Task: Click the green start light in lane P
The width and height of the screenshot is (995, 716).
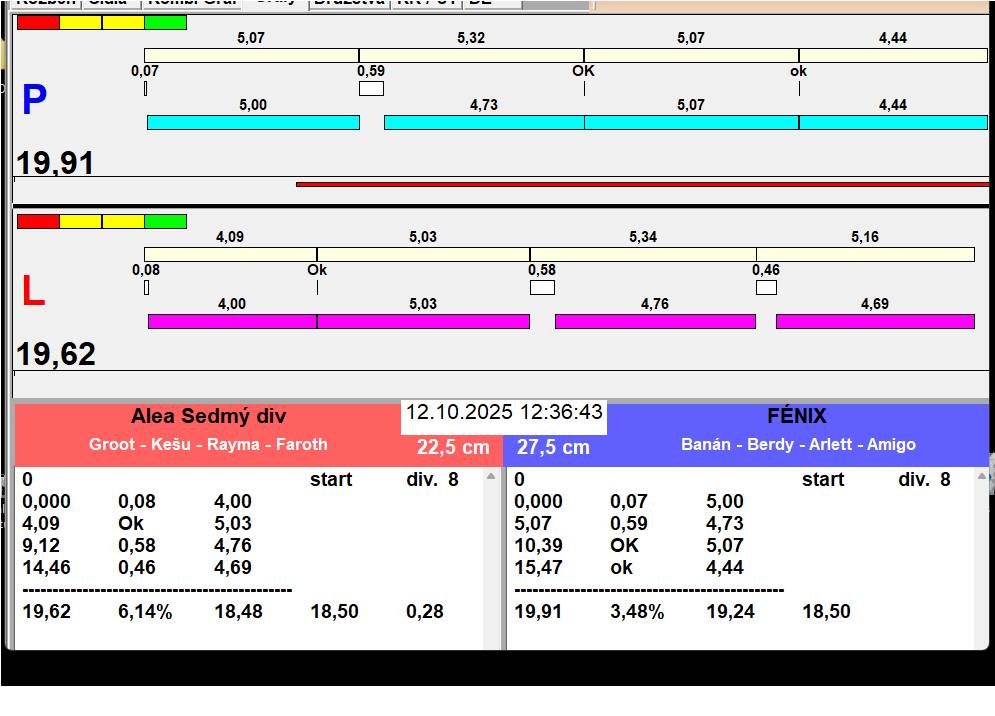Action: [x=166, y=23]
